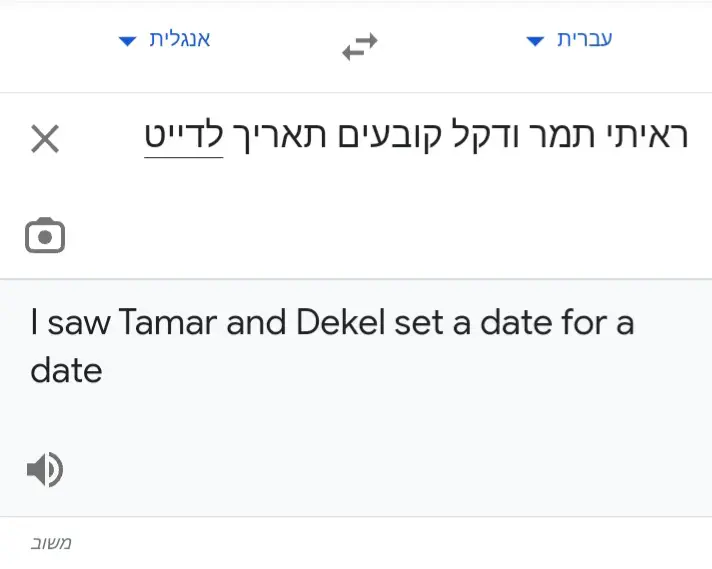Image resolution: width=712 pixels, height=569 pixels.
Task: Open camera translation
Action: click(x=45, y=236)
